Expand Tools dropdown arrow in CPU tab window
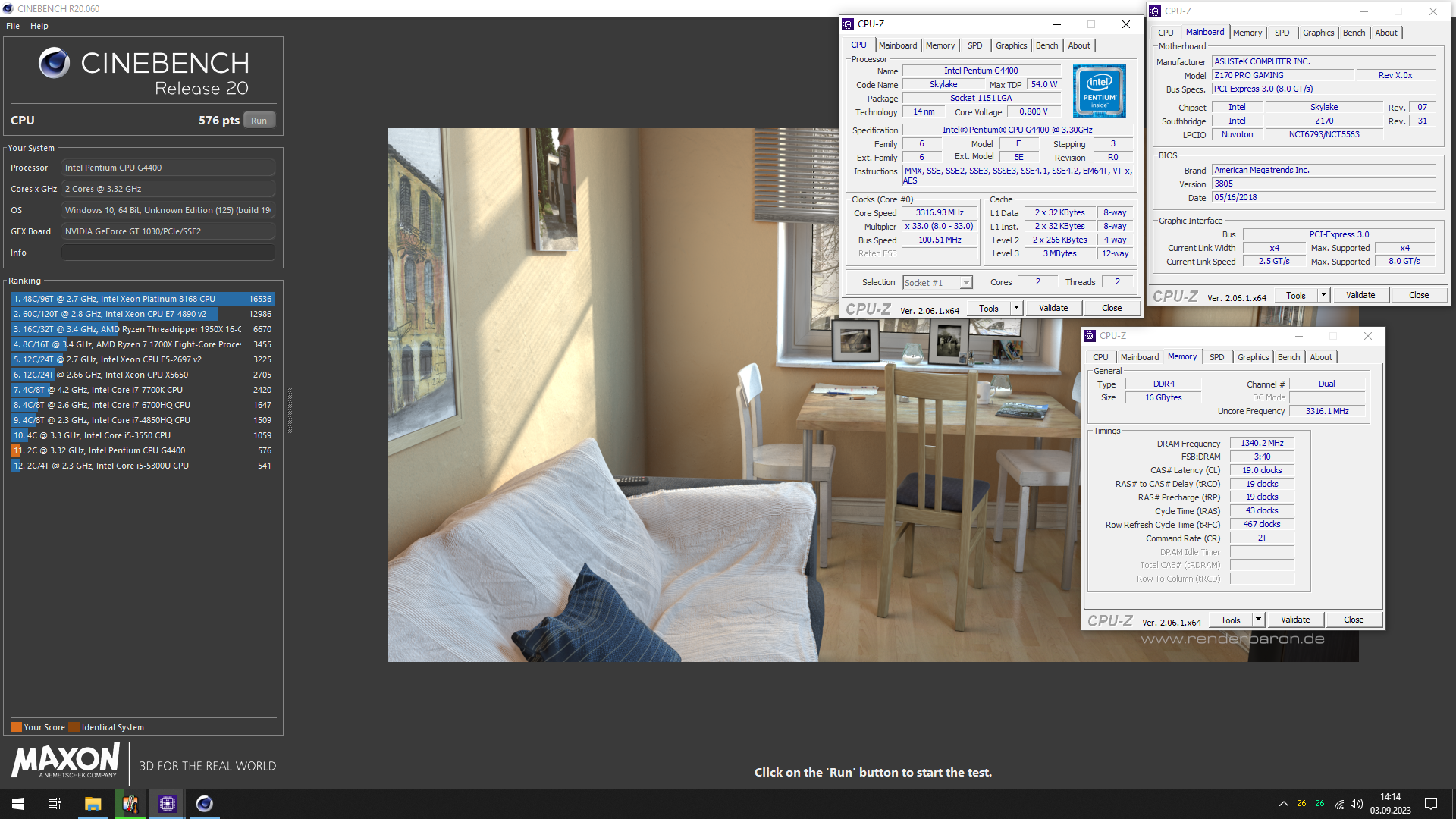The image size is (1456, 819). (1017, 308)
